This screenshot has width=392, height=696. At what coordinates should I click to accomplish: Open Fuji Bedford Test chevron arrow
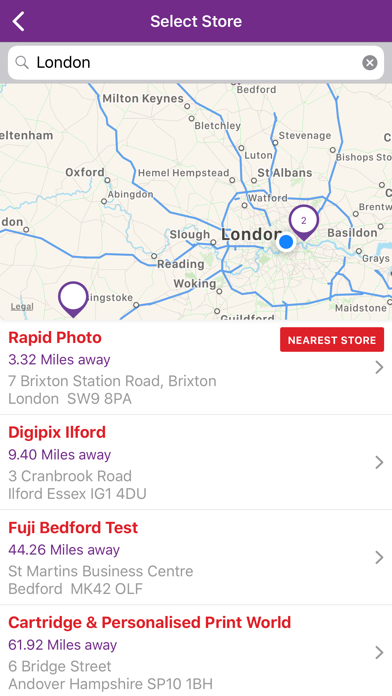click(379, 558)
